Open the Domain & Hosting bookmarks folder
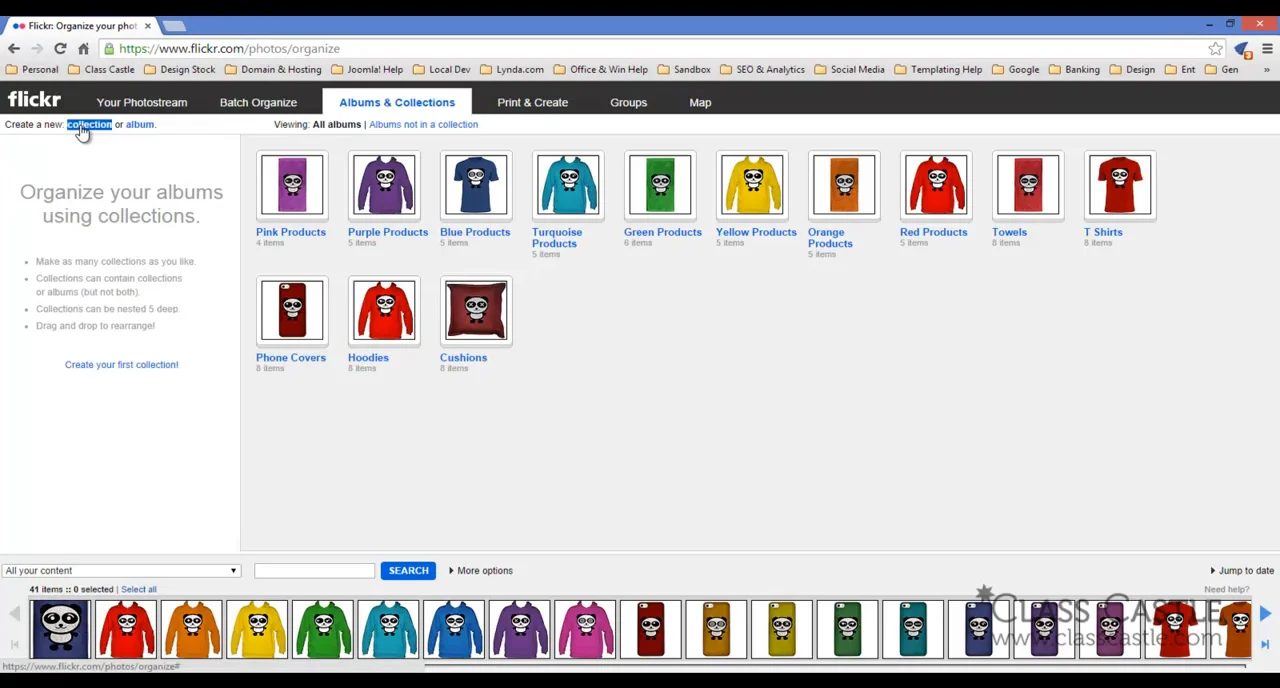Screen dimensions: 1280x688 (273, 69)
